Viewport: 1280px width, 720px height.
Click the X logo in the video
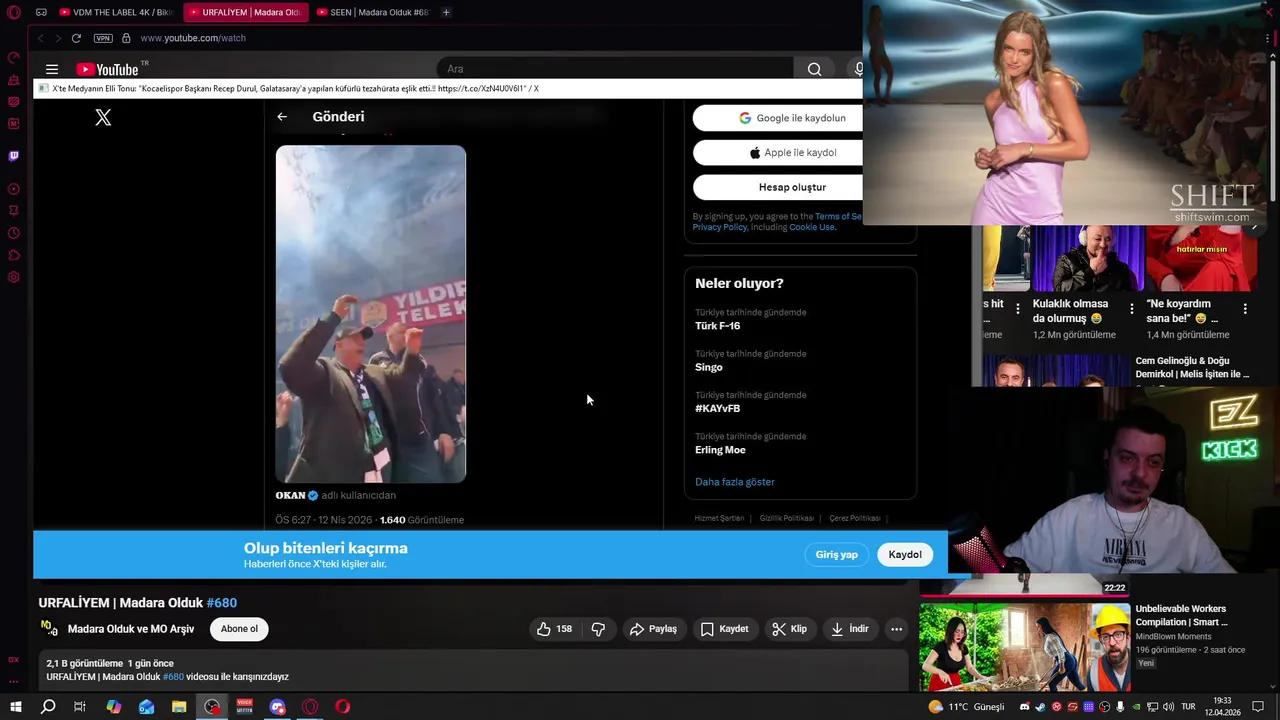click(x=103, y=117)
